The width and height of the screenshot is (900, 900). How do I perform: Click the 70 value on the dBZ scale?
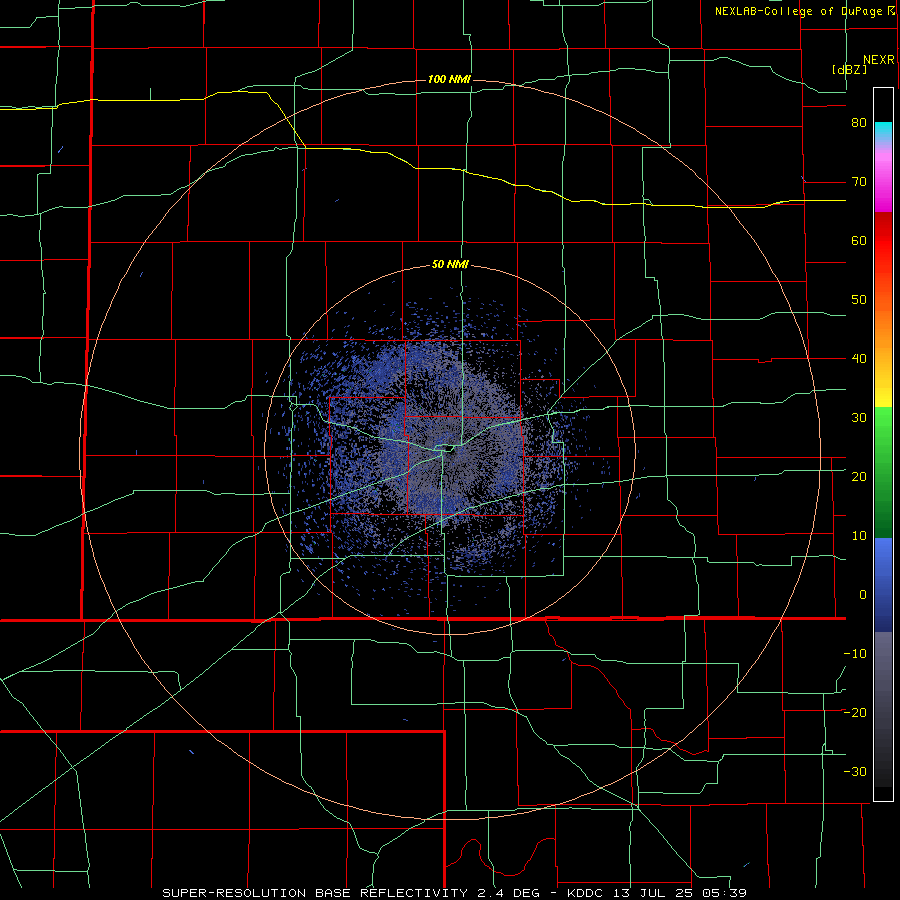859,182
